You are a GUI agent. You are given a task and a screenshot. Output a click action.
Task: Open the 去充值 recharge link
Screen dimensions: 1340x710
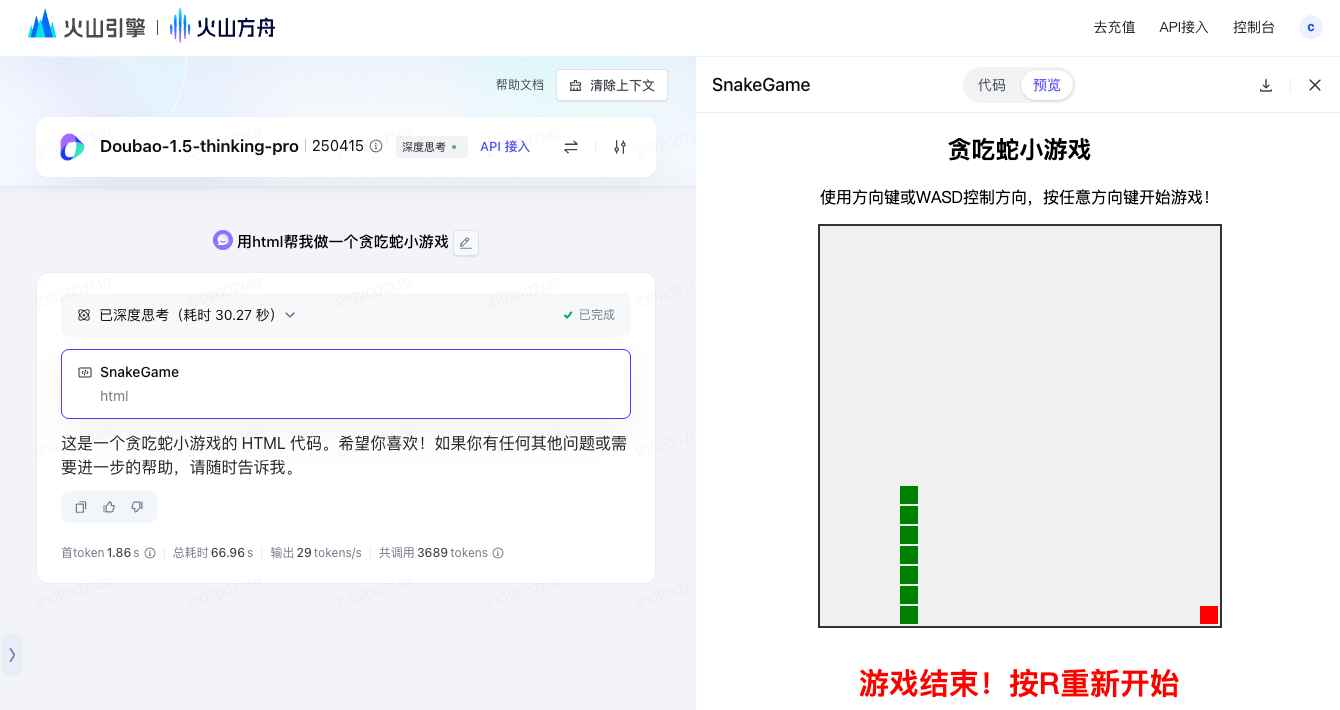coord(1114,27)
